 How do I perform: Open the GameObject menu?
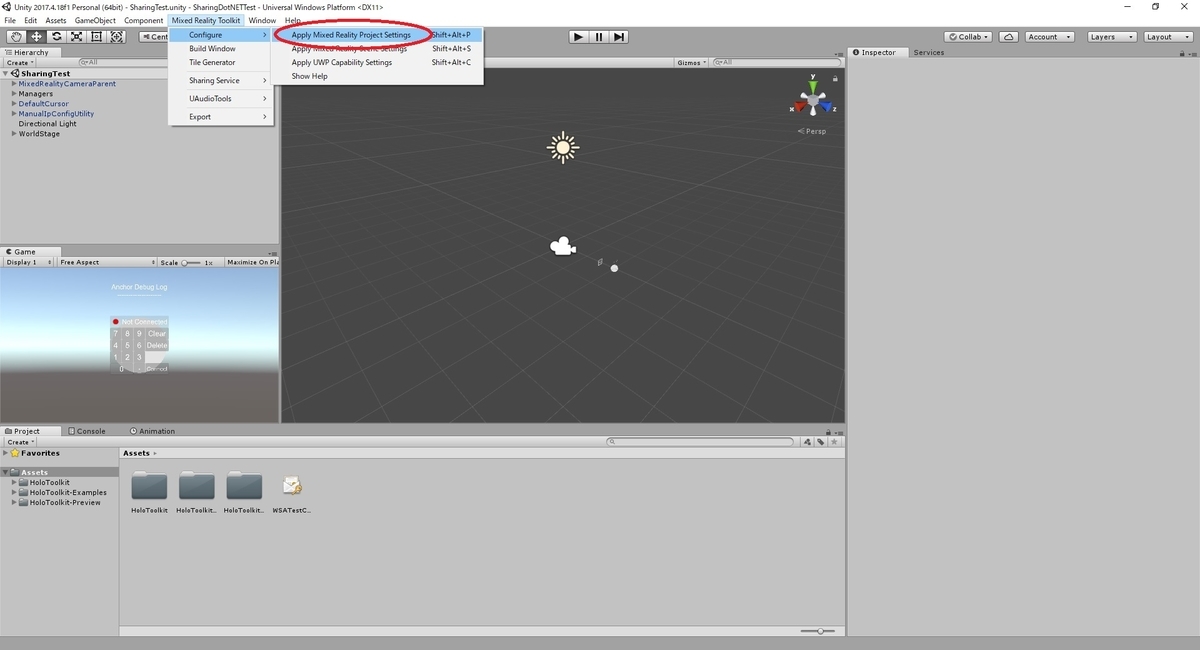pyautogui.click(x=95, y=20)
